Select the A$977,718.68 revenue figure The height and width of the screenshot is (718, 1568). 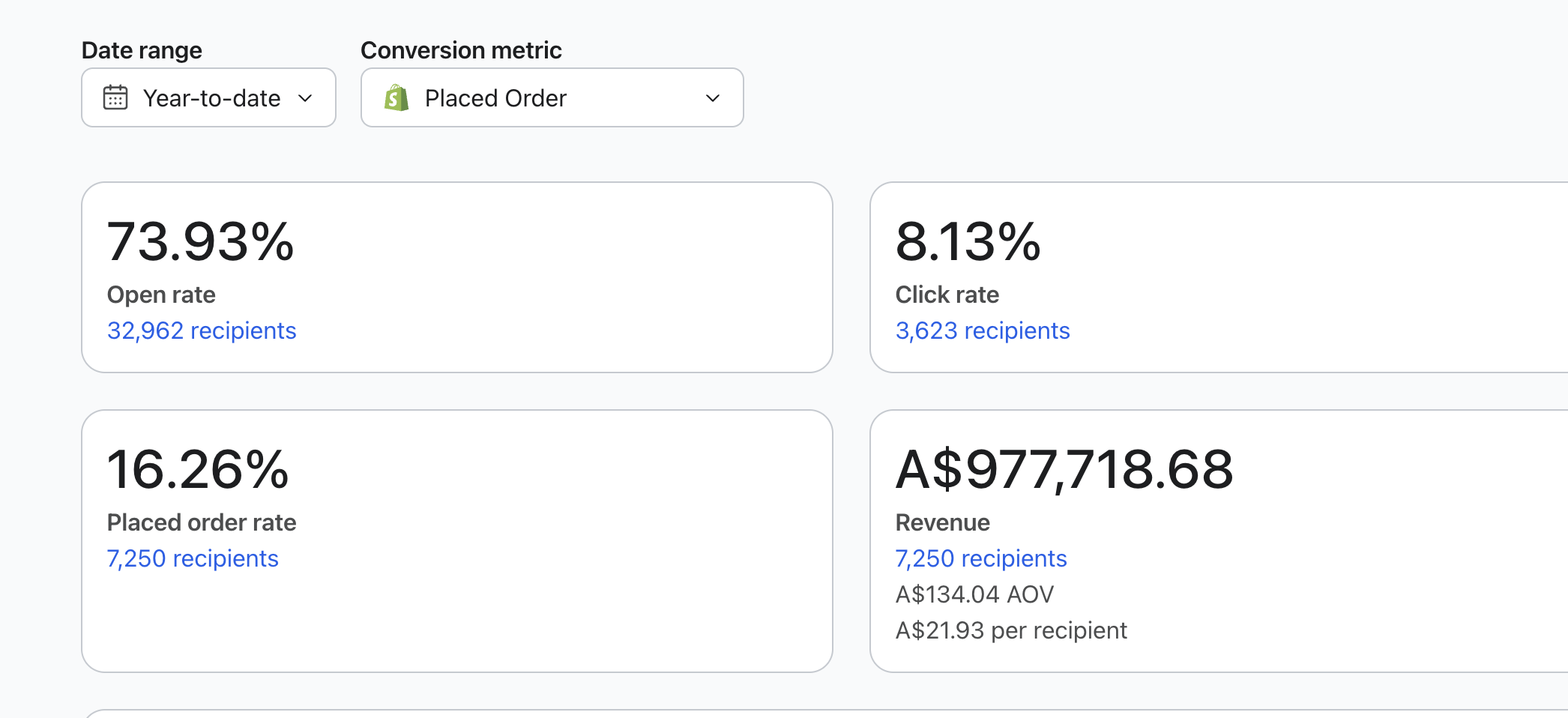[1064, 470]
